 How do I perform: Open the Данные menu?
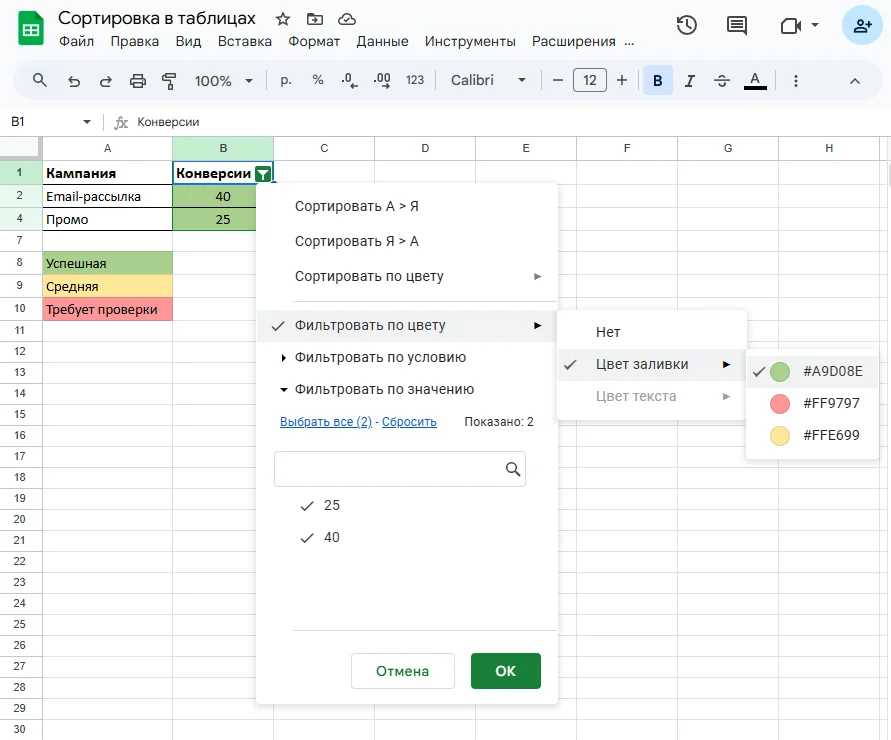[382, 42]
